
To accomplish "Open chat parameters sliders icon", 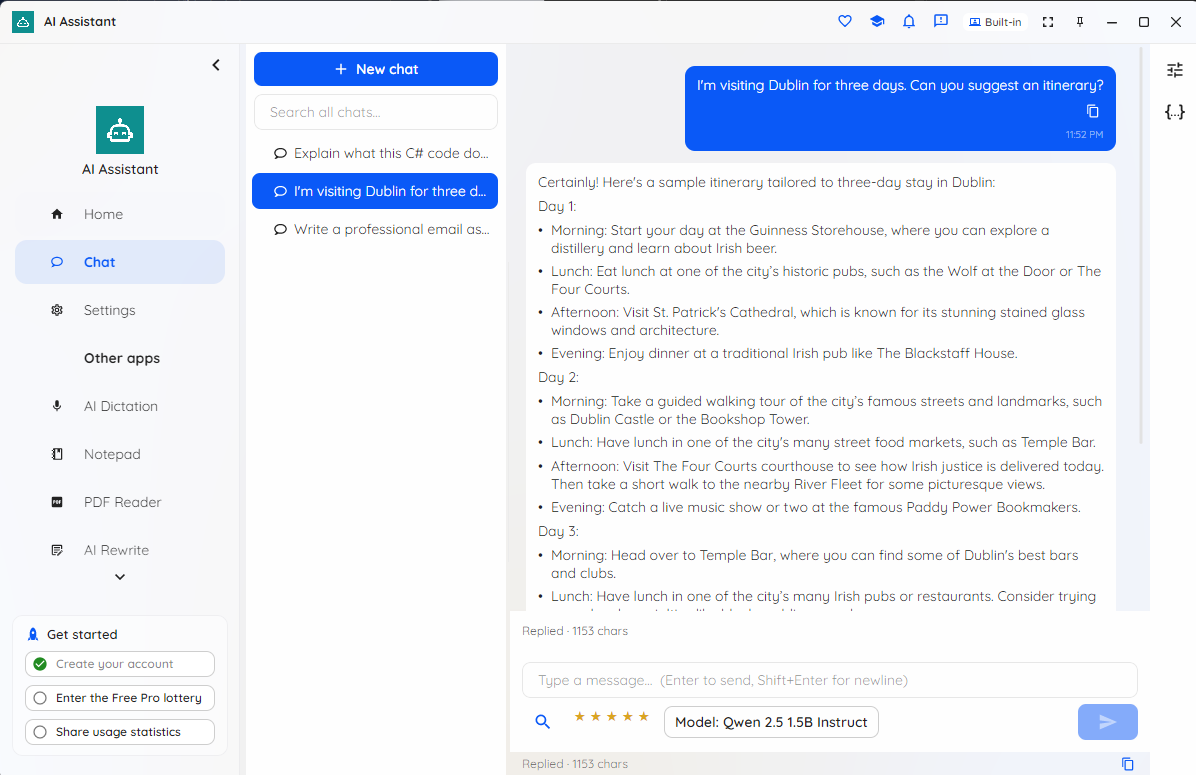I will (1175, 70).
